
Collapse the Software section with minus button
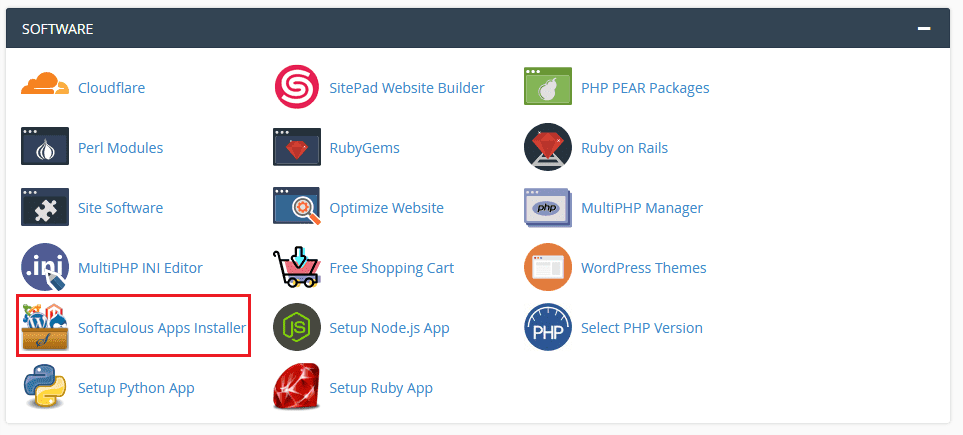pyautogui.click(x=924, y=28)
